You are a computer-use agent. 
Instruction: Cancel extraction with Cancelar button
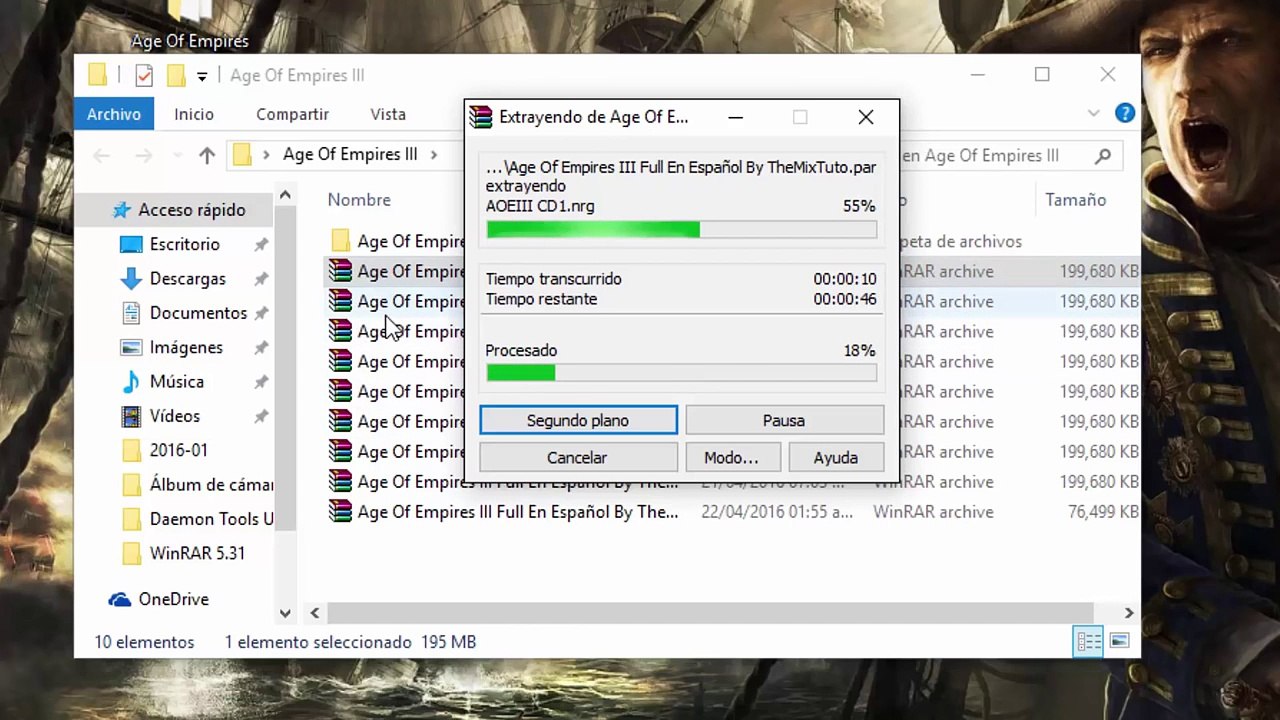tap(577, 457)
